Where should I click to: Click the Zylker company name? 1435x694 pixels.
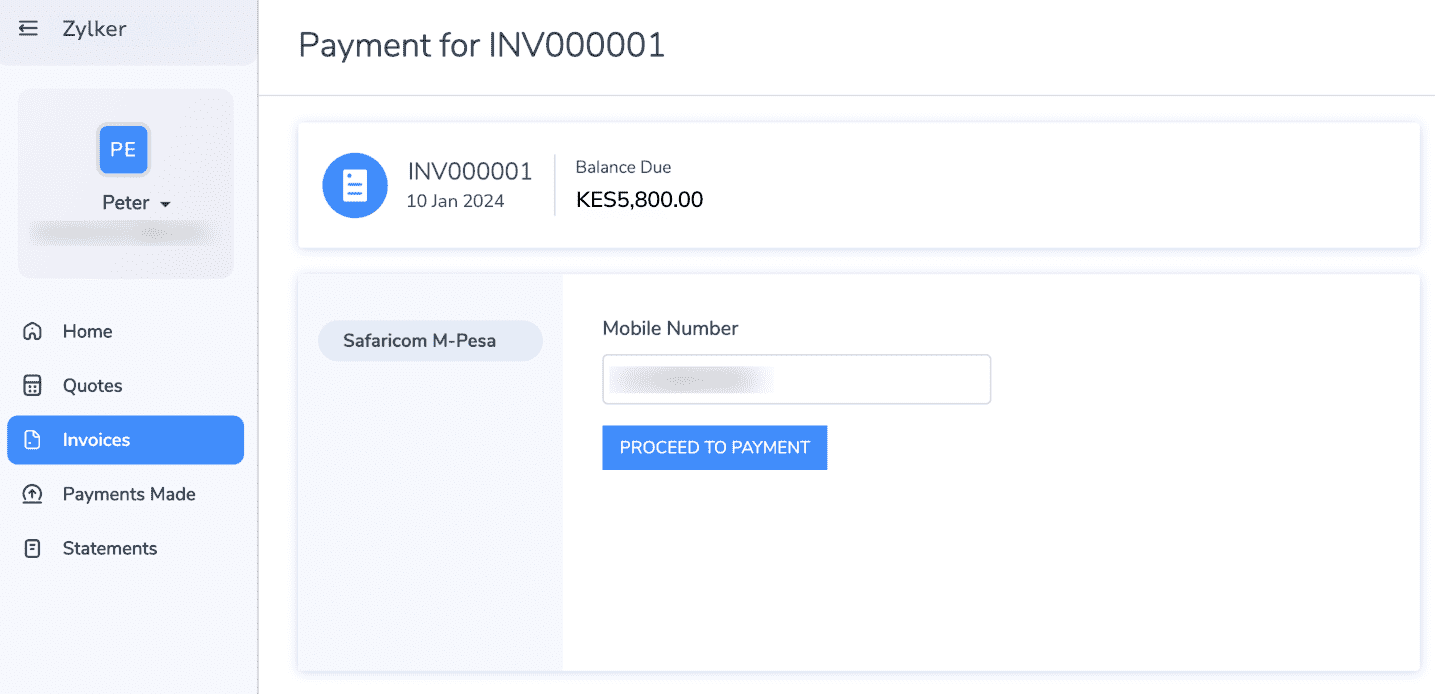click(93, 28)
